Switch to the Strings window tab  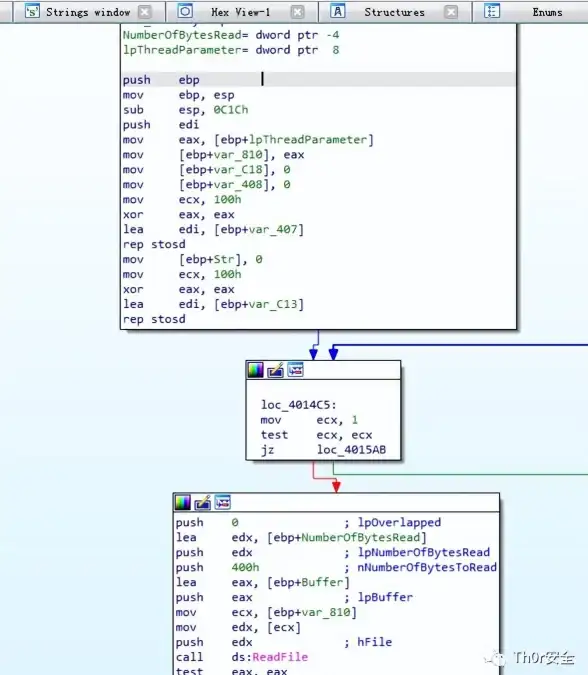(x=88, y=12)
